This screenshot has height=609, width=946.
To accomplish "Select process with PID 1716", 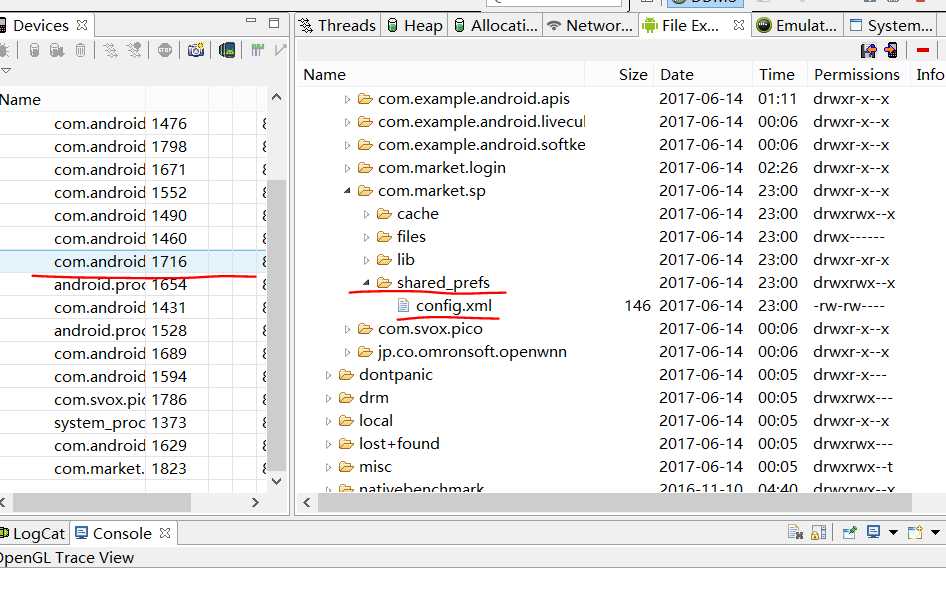I will point(133,261).
